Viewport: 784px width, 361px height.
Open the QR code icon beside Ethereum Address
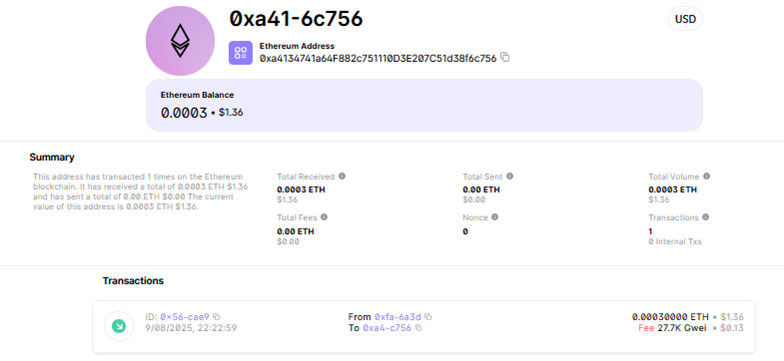click(240, 53)
